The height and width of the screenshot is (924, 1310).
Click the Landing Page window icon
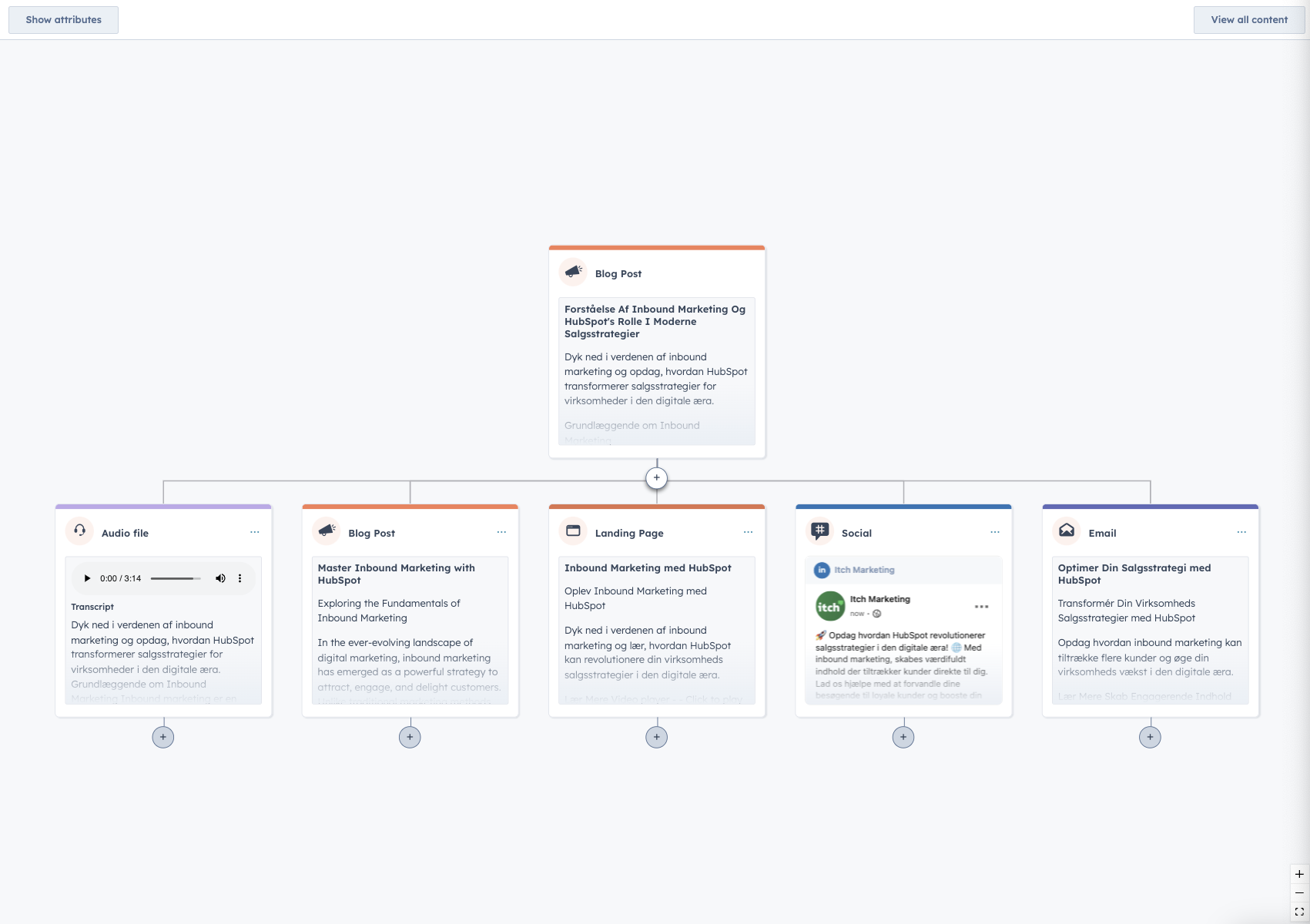573,532
